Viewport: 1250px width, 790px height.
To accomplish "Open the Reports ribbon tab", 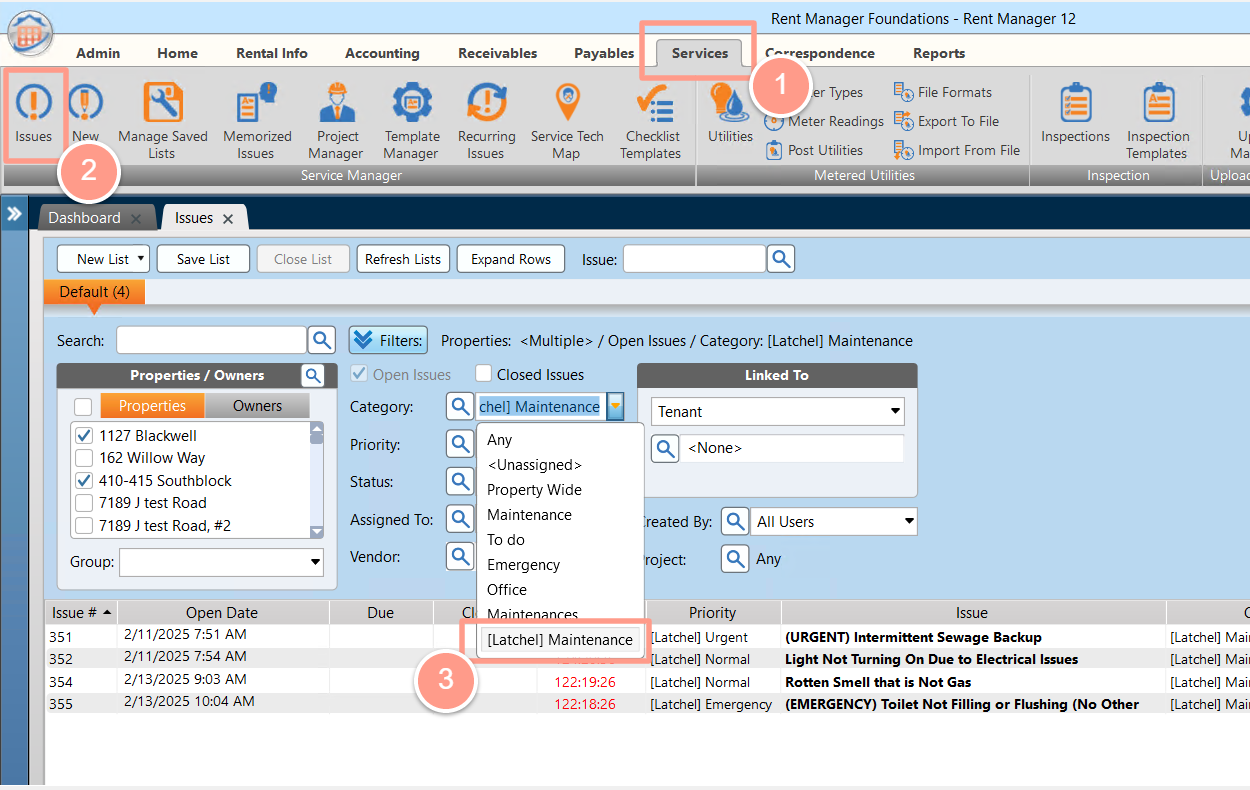I will pyautogui.click(x=939, y=53).
